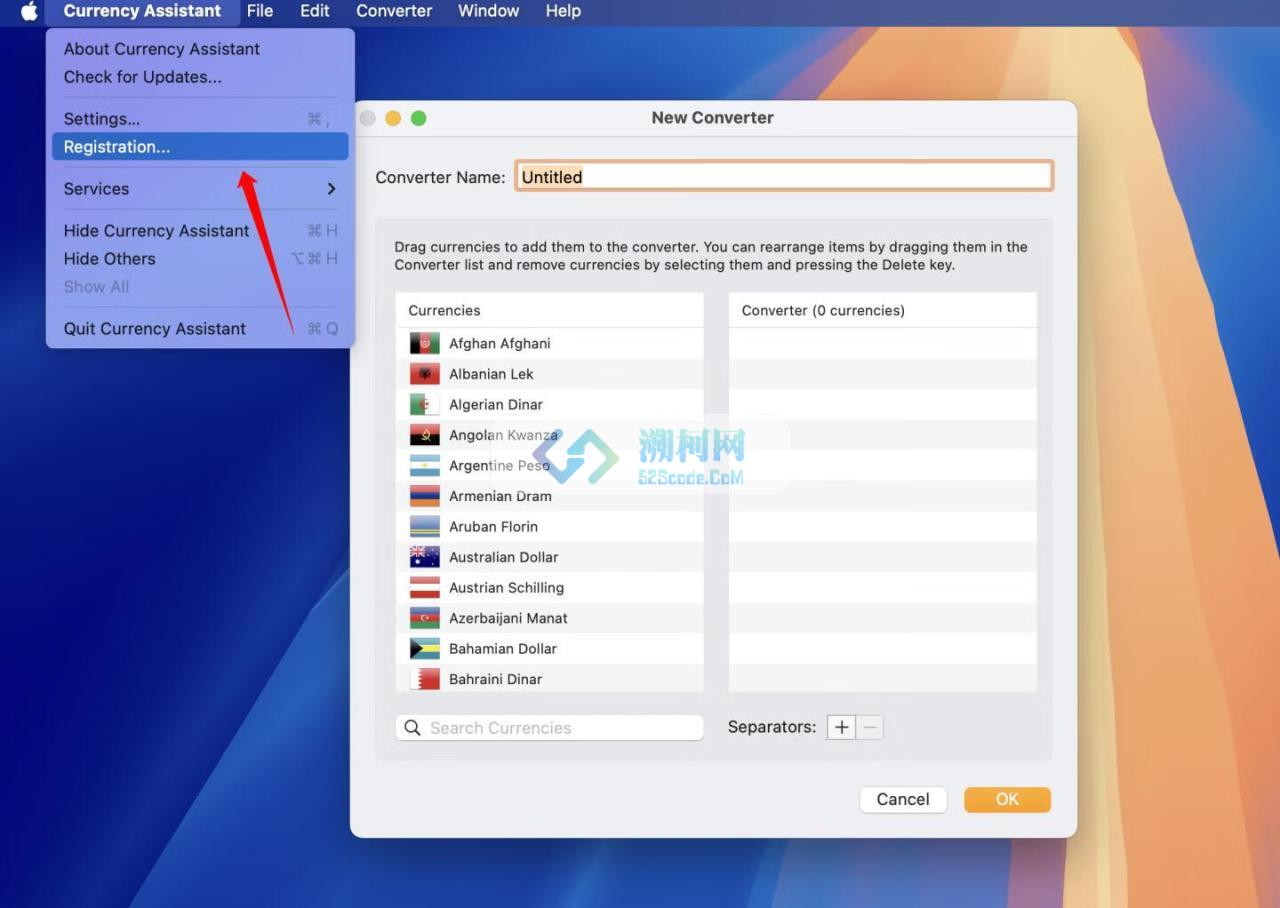1280x908 pixels.
Task: Click the Algerian Dinar flag icon
Action: point(424,404)
